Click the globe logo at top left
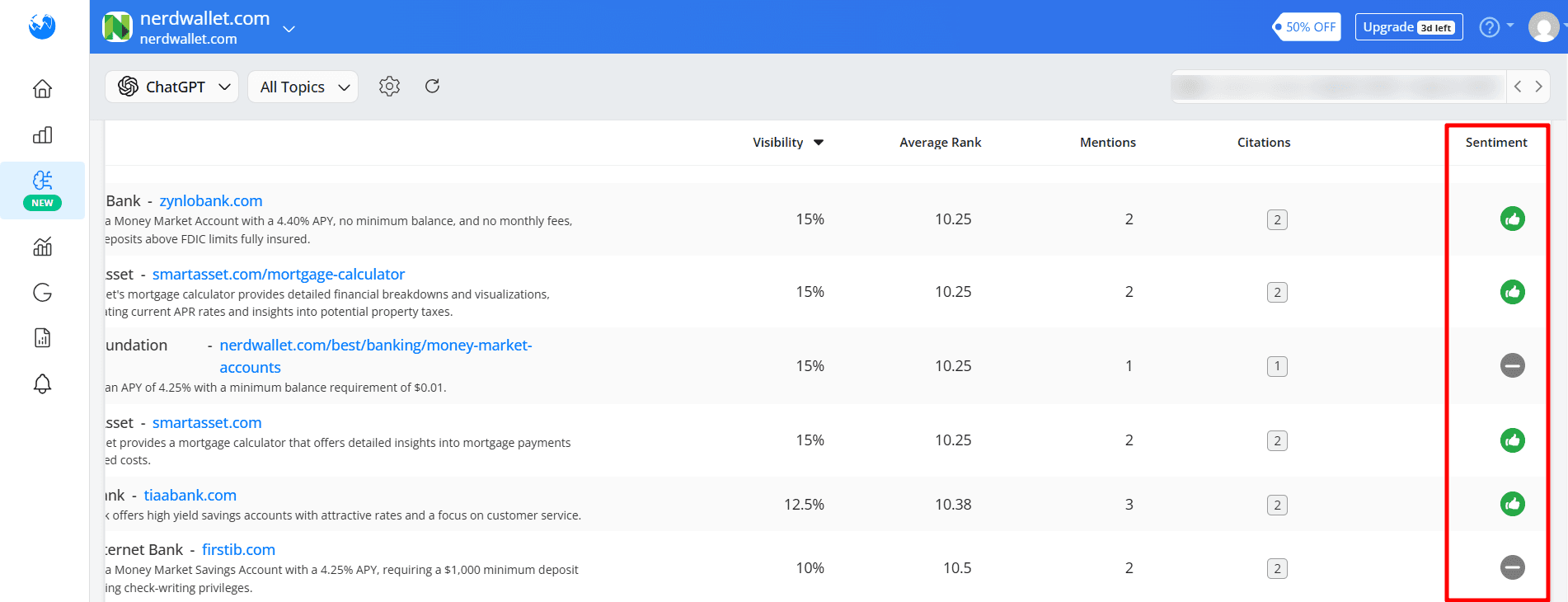 pos(42,26)
